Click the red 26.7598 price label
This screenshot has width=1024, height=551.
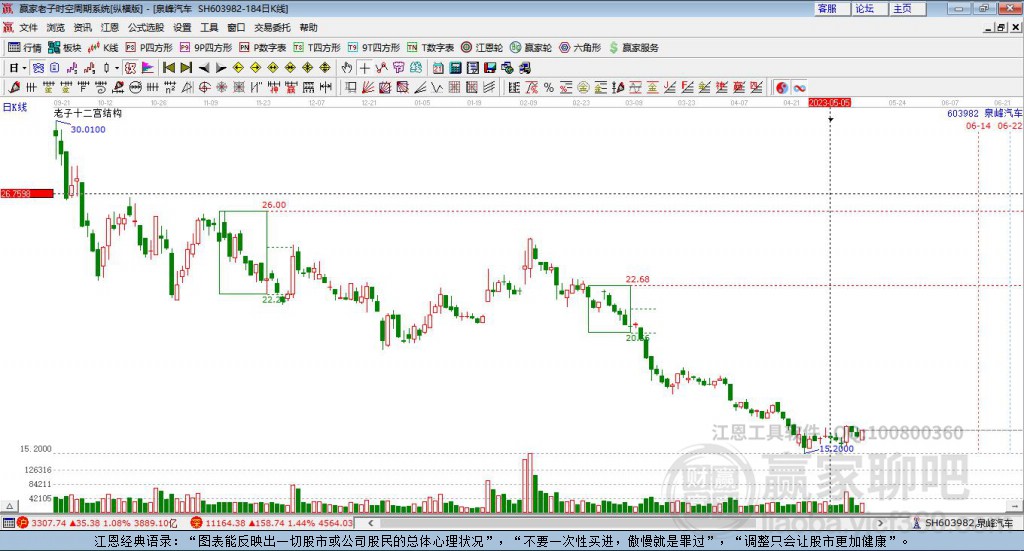click(x=27, y=193)
